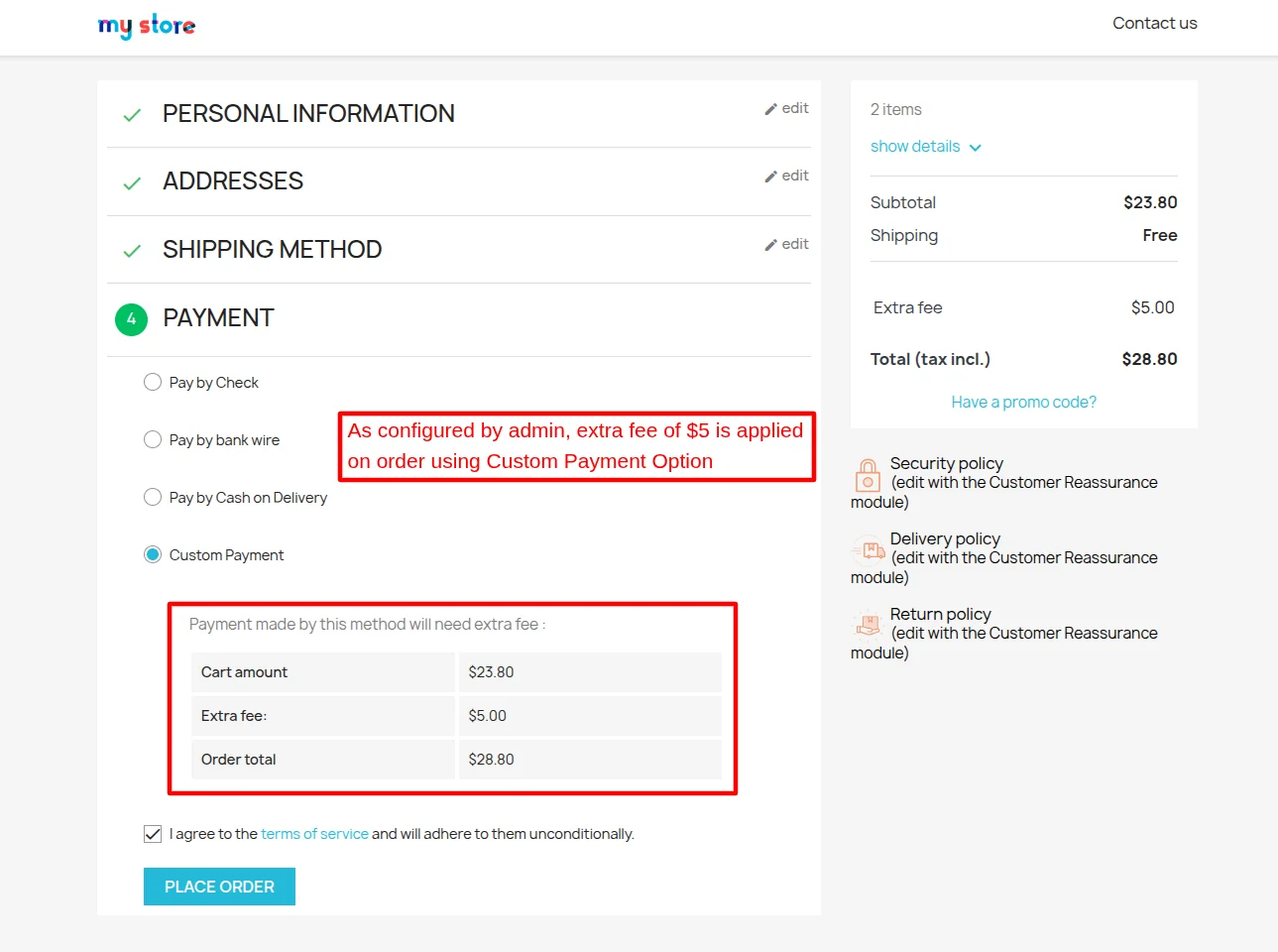Select the Pay by Check option
This screenshot has height=952, width=1278.
pyautogui.click(x=153, y=383)
